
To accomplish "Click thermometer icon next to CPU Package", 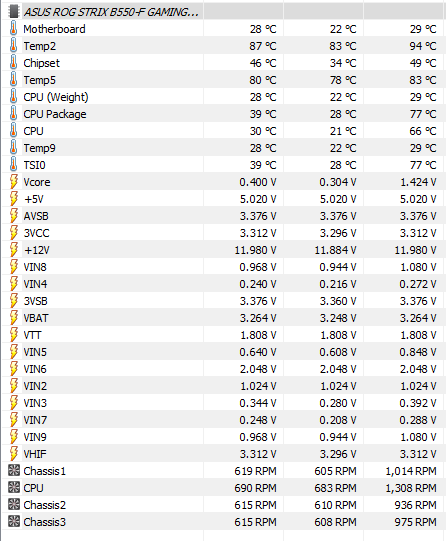I will 13,114.
